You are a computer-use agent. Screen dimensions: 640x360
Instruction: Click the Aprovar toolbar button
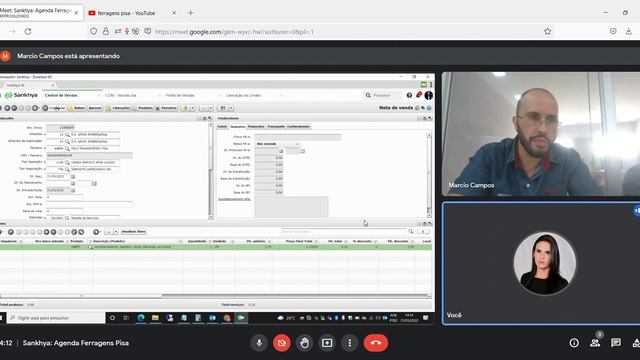click(x=95, y=108)
